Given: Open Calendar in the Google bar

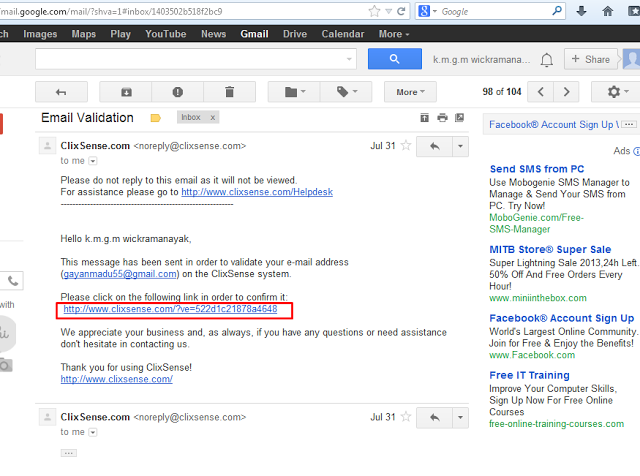Looking at the screenshot, I should coord(343,34).
